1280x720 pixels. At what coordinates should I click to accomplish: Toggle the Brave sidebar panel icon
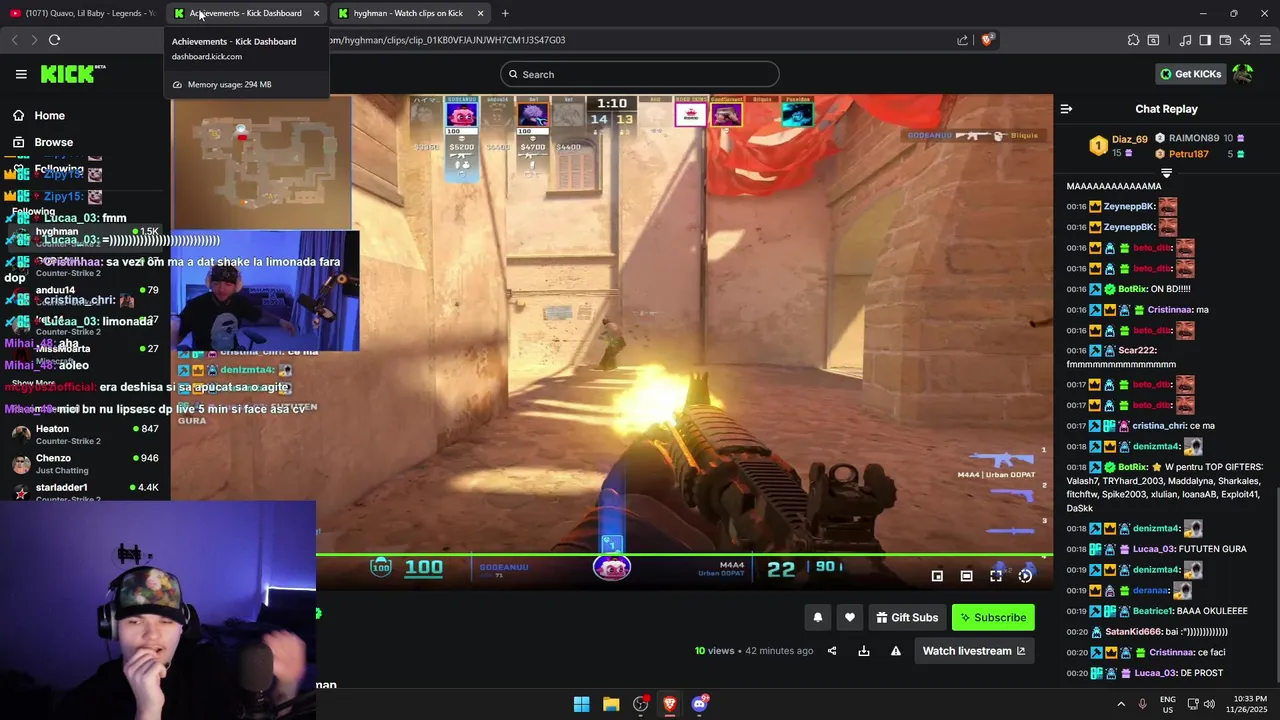(1205, 40)
